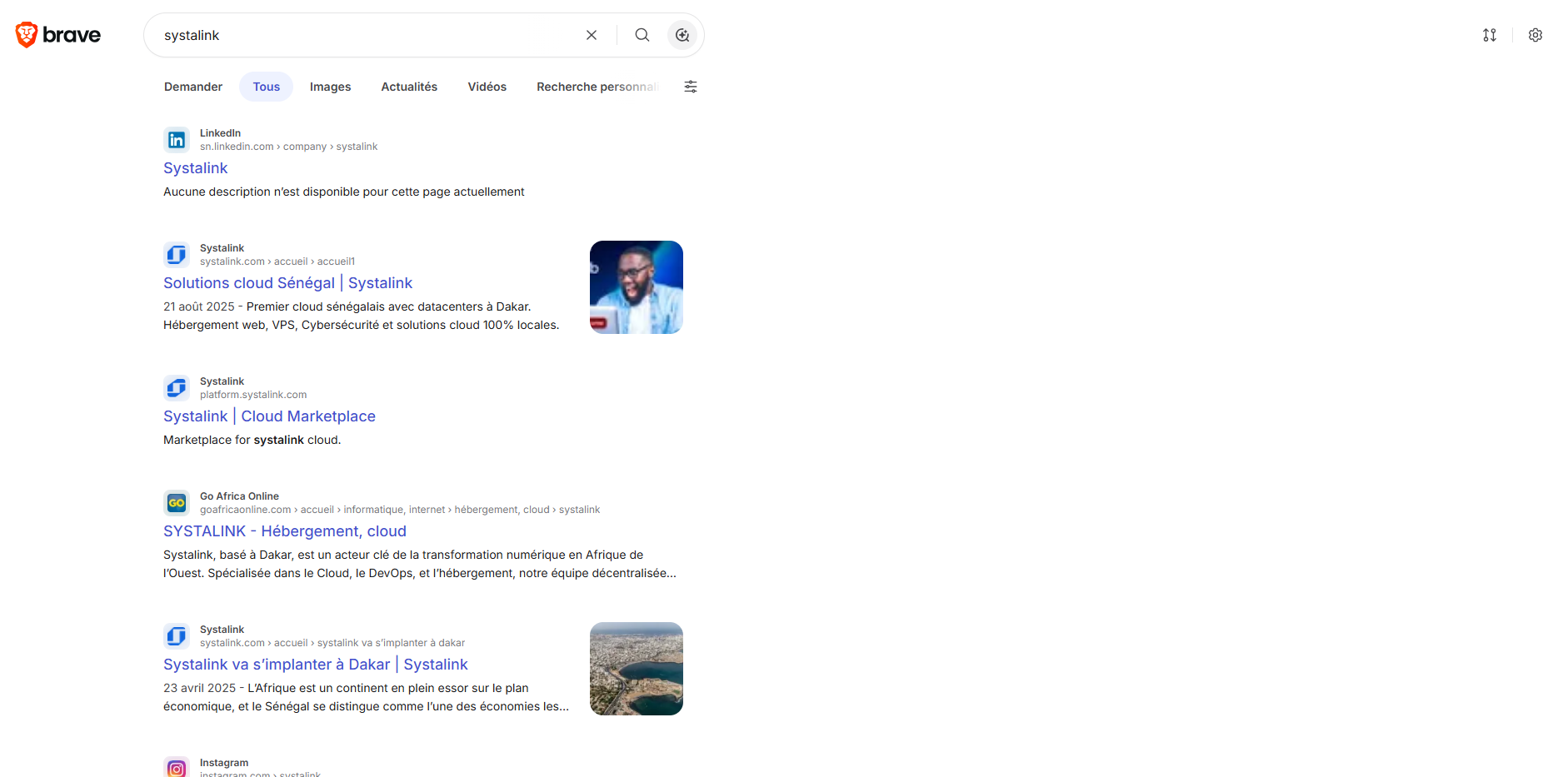Click the Go Africa Online favicon
1568x777 pixels.
177,503
